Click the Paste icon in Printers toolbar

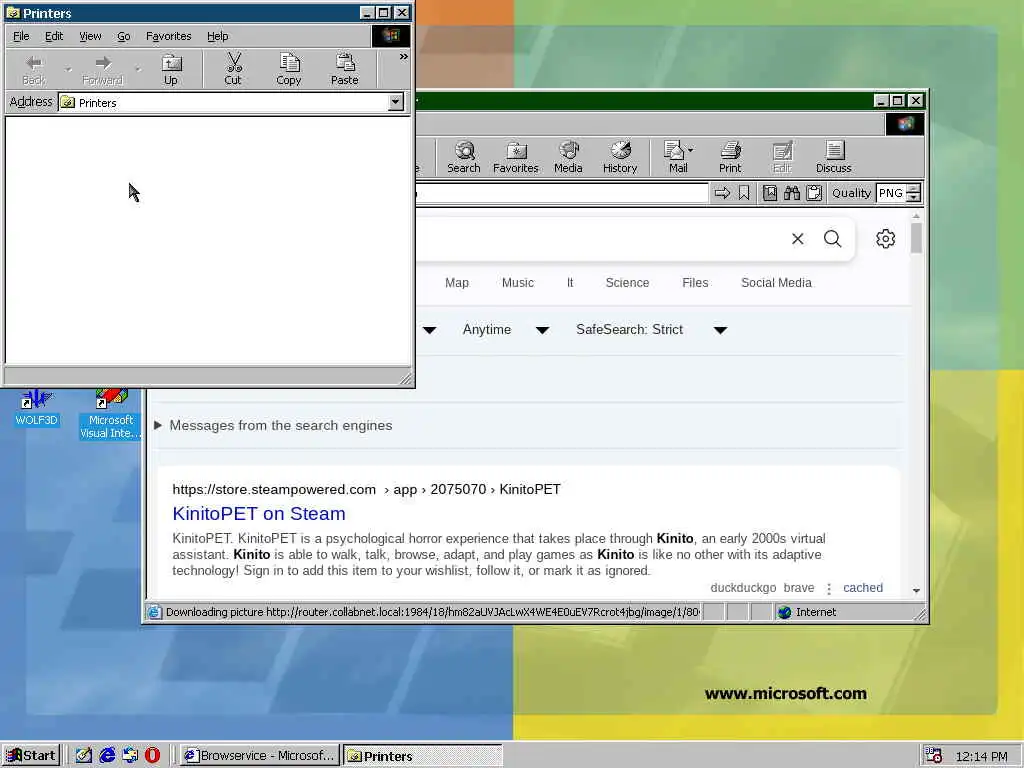tap(345, 69)
